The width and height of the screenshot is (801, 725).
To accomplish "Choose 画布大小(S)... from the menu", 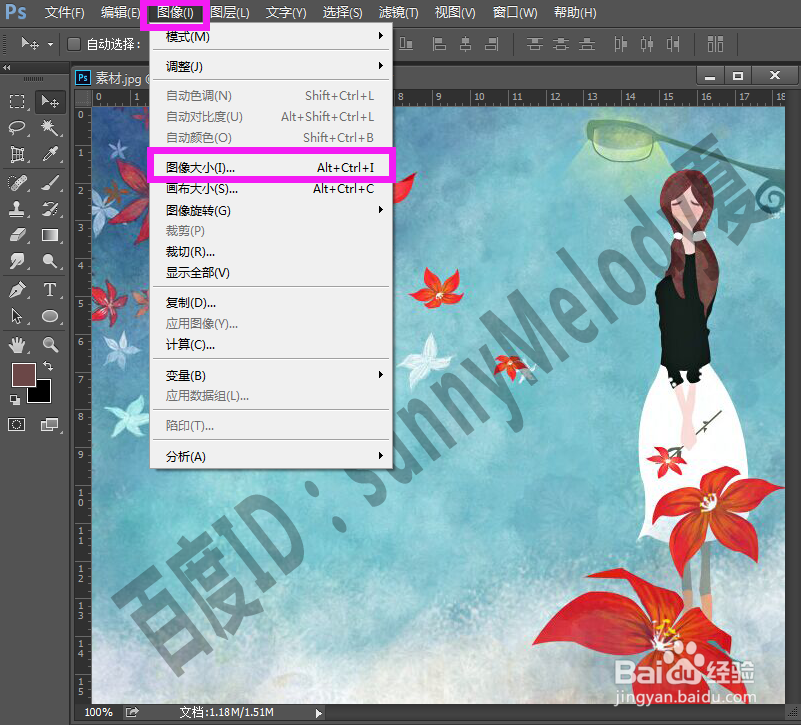I will [271, 189].
